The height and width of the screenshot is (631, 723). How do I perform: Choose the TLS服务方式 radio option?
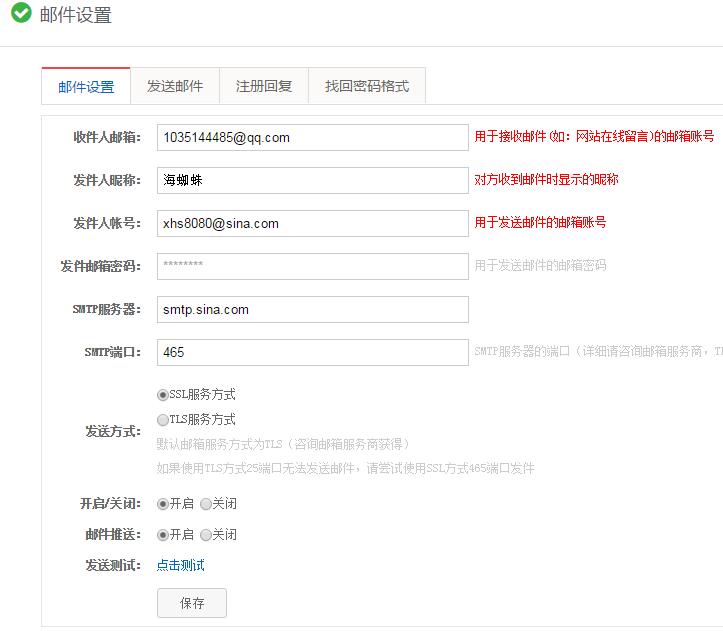point(163,420)
